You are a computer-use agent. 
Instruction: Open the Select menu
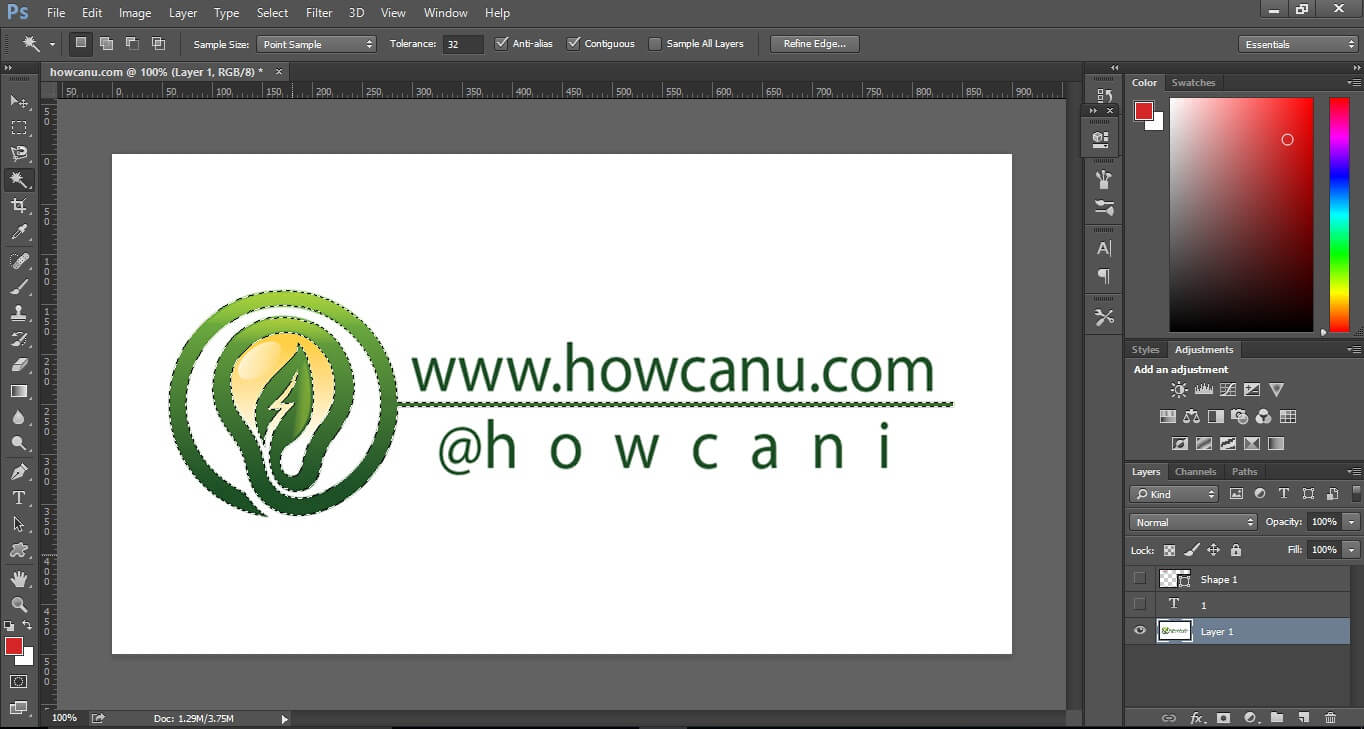click(272, 13)
